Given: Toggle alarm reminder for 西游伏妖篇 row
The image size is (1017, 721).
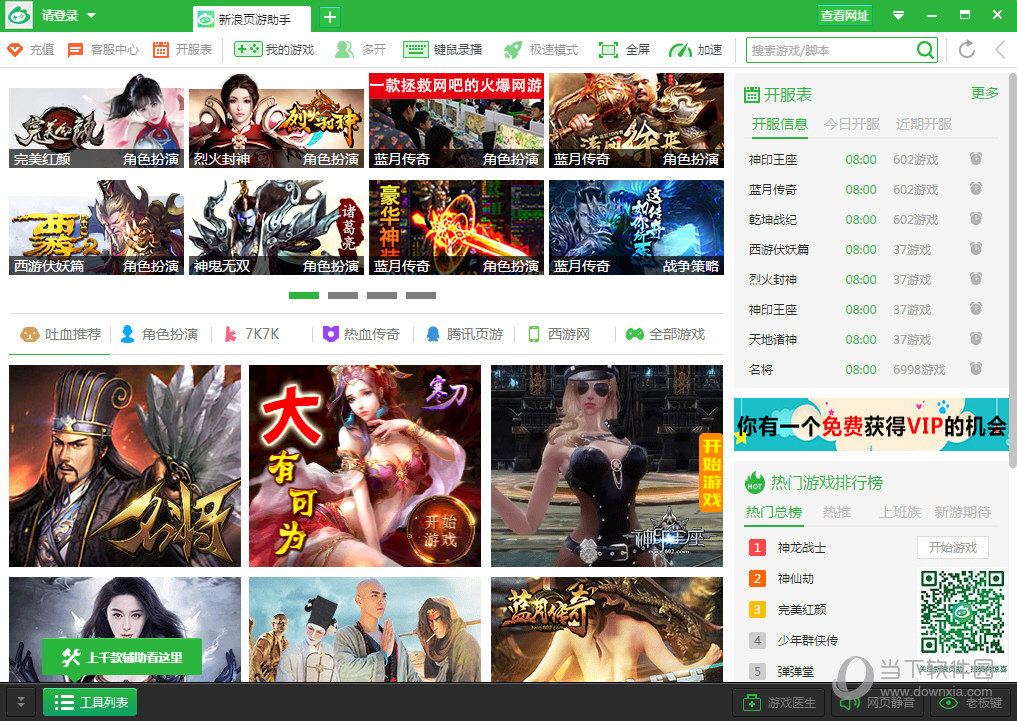Looking at the screenshot, I should tap(975, 248).
